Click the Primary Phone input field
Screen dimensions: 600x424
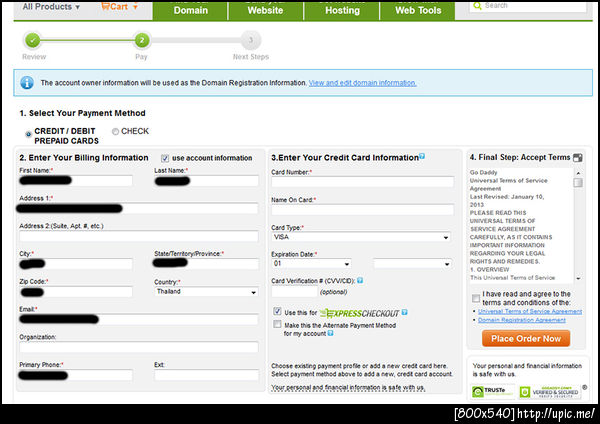click(76, 375)
